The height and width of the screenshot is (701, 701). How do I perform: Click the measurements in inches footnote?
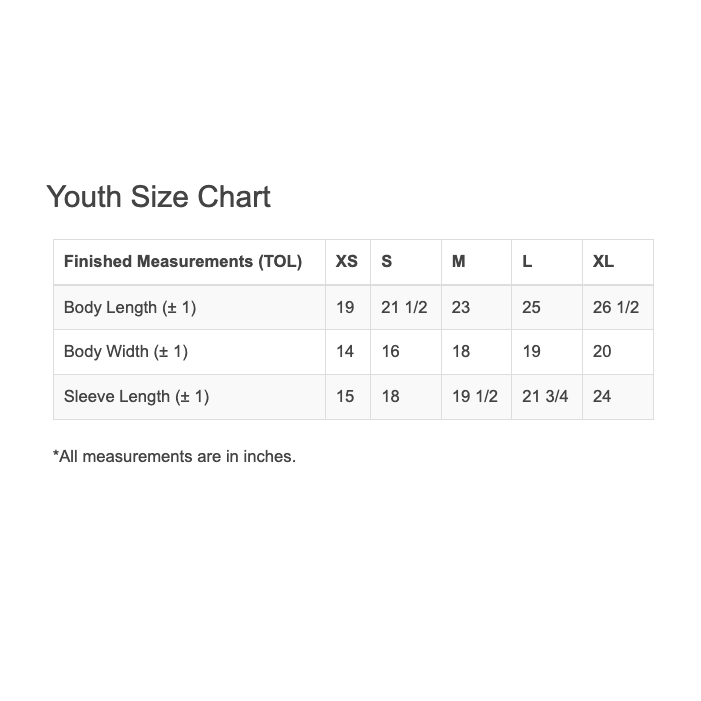tap(174, 456)
